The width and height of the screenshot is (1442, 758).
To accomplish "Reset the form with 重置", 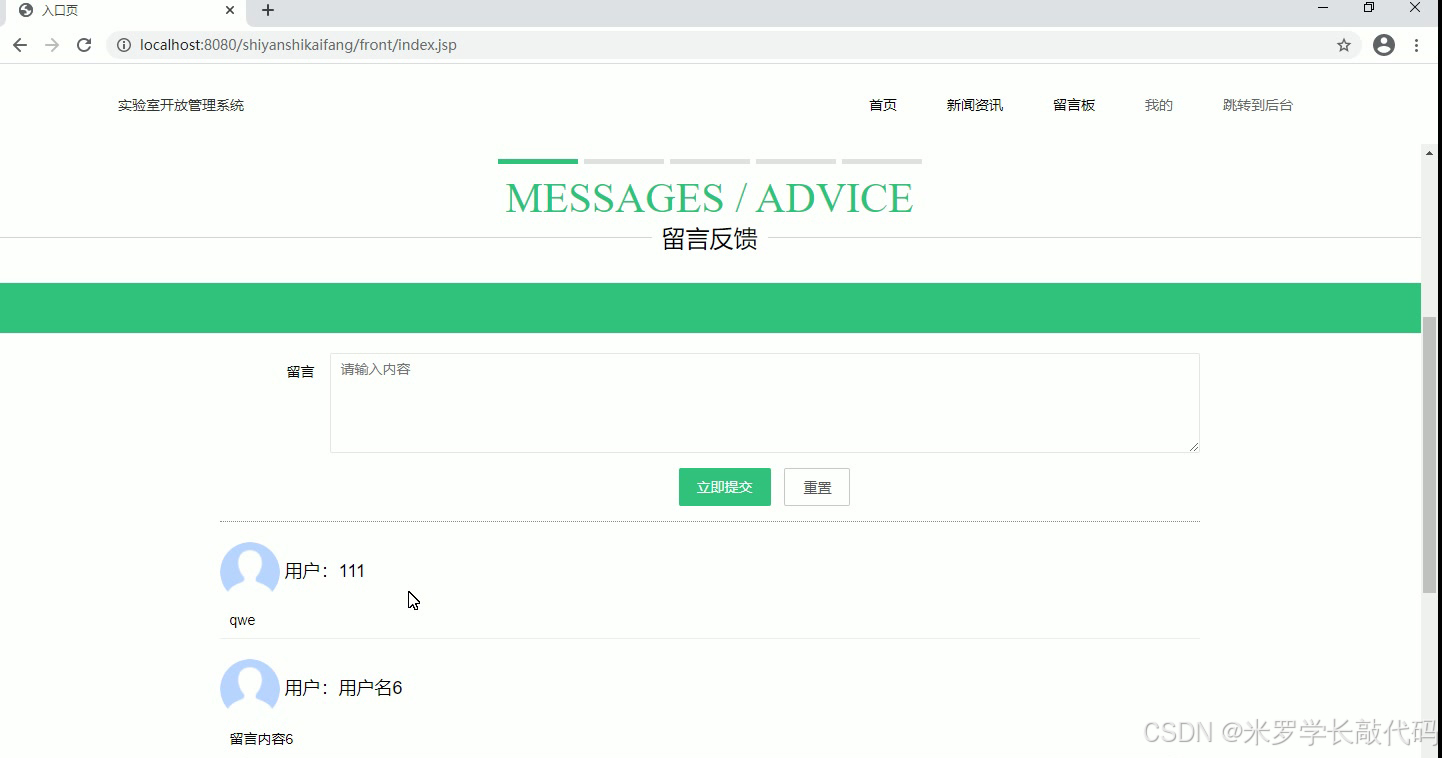I will pos(816,487).
